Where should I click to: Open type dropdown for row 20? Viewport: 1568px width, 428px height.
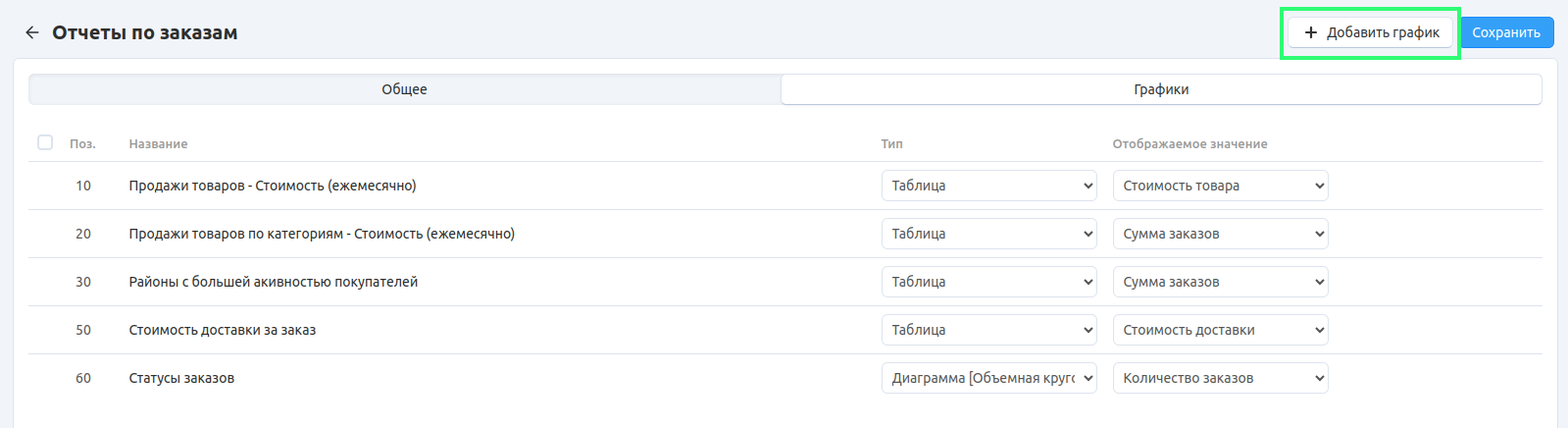click(988, 234)
